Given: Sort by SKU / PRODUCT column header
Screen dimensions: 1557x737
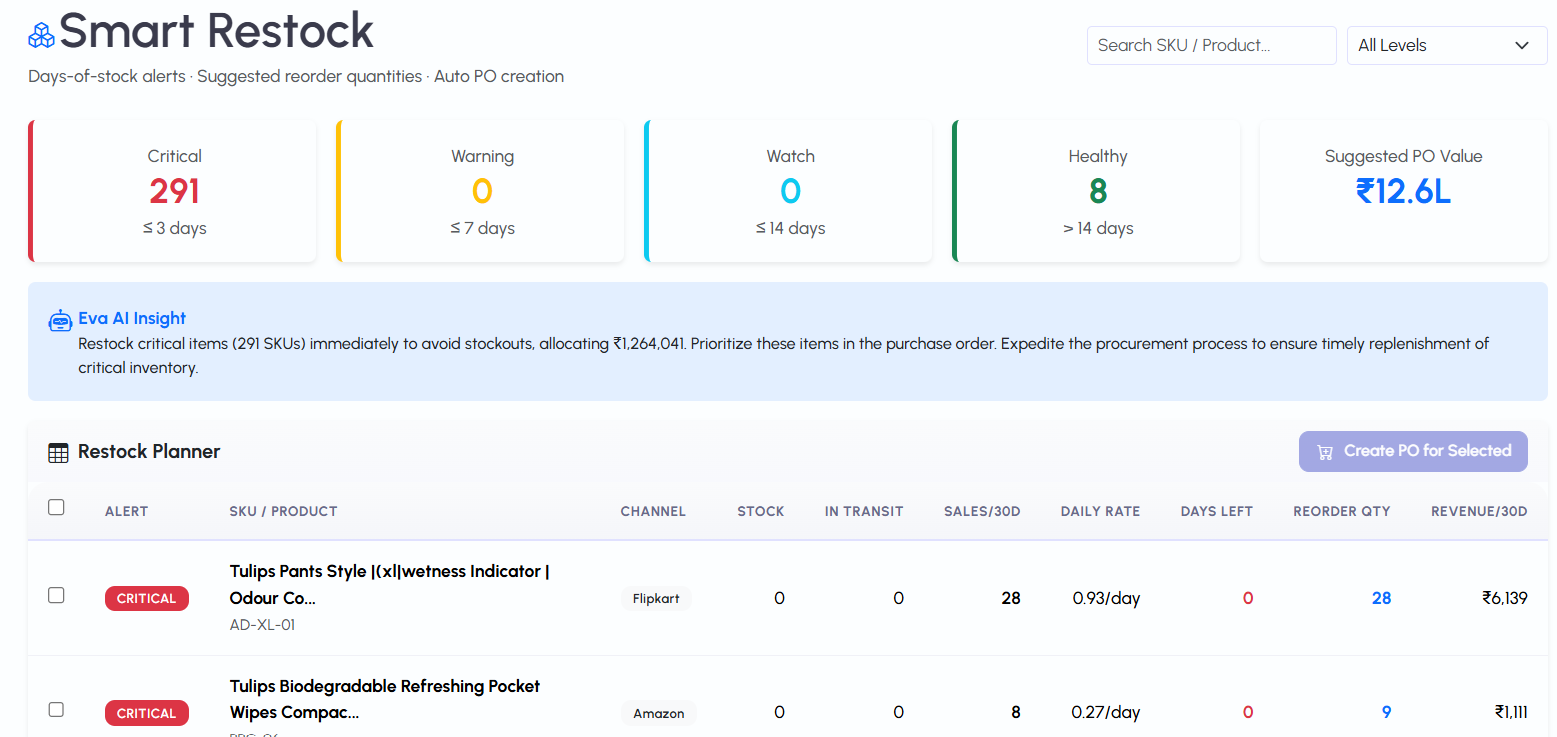Looking at the screenshot, I should [x=283, y=511].
